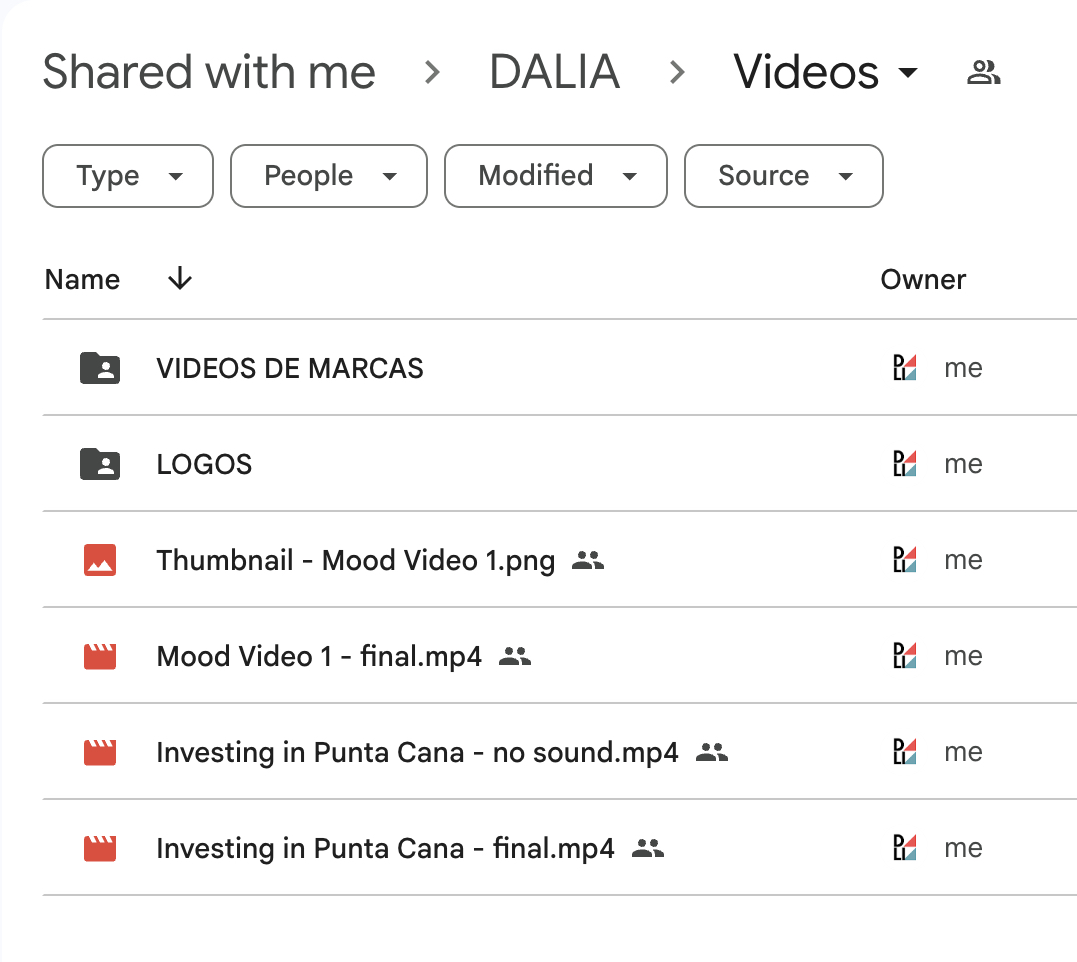Open the People filter dropdown

[x=329, y=176]
